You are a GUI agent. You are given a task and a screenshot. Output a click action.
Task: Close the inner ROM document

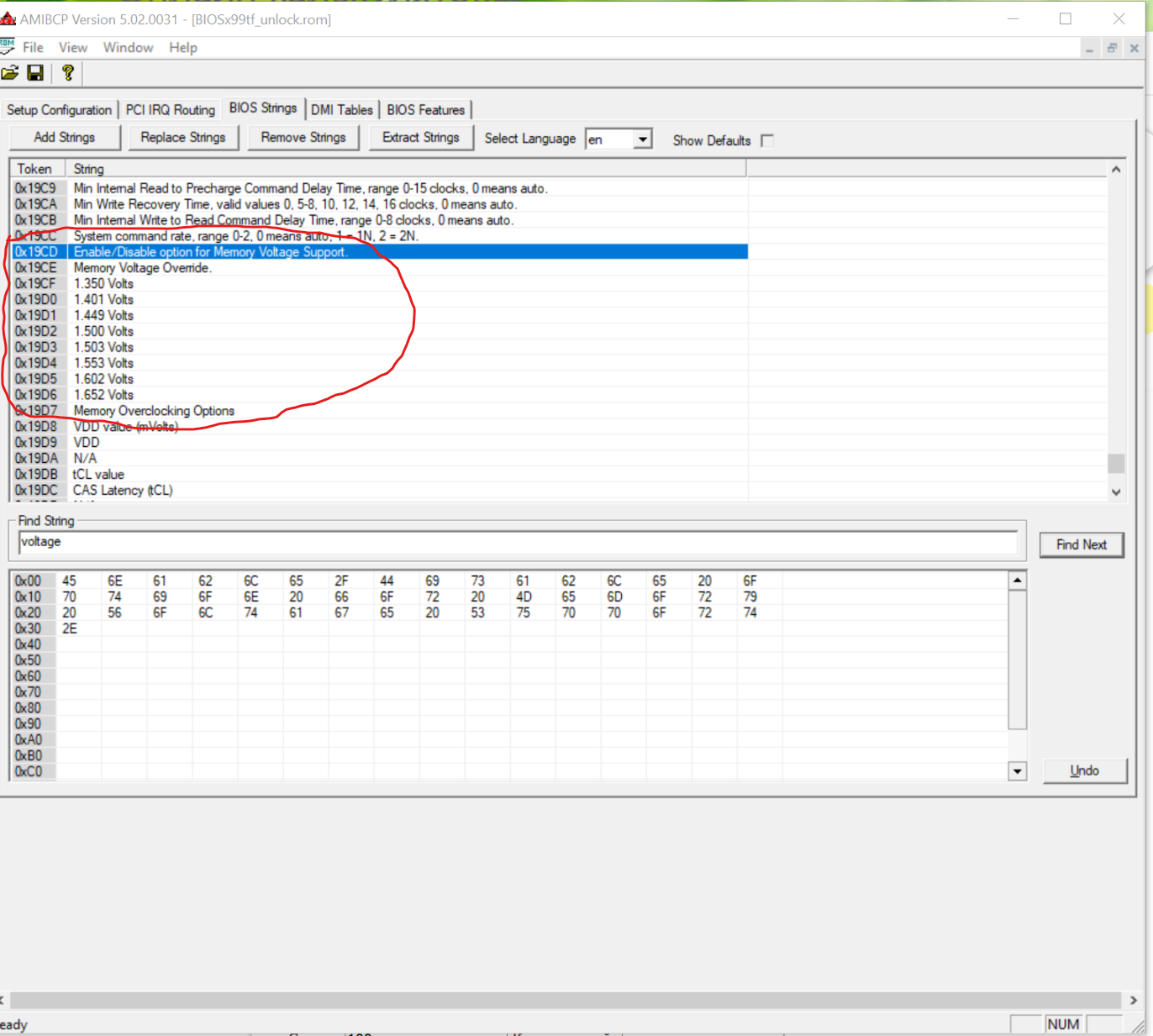[x=1135, y=49]
